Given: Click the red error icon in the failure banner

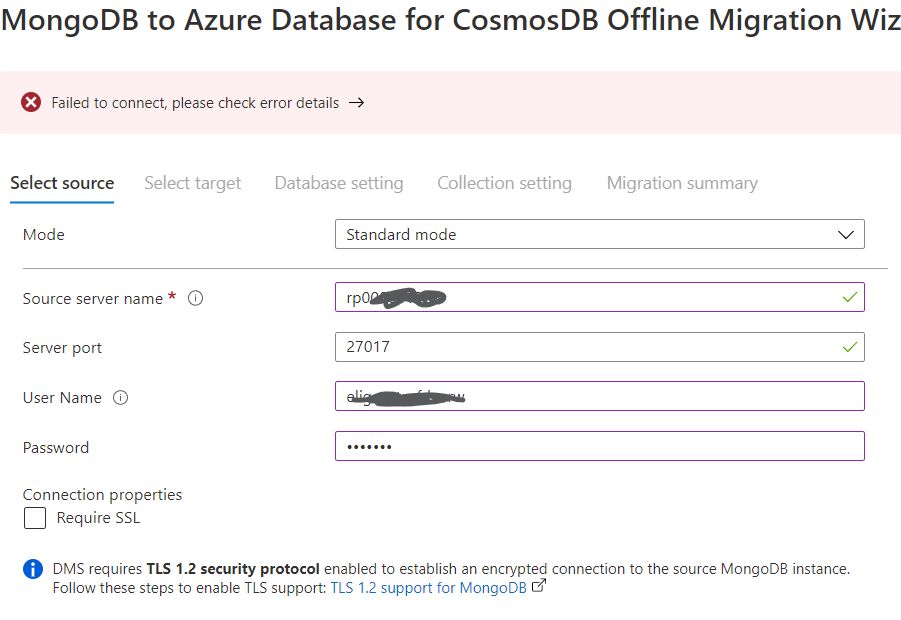Looking at the screenshot, I should (30, 101).
